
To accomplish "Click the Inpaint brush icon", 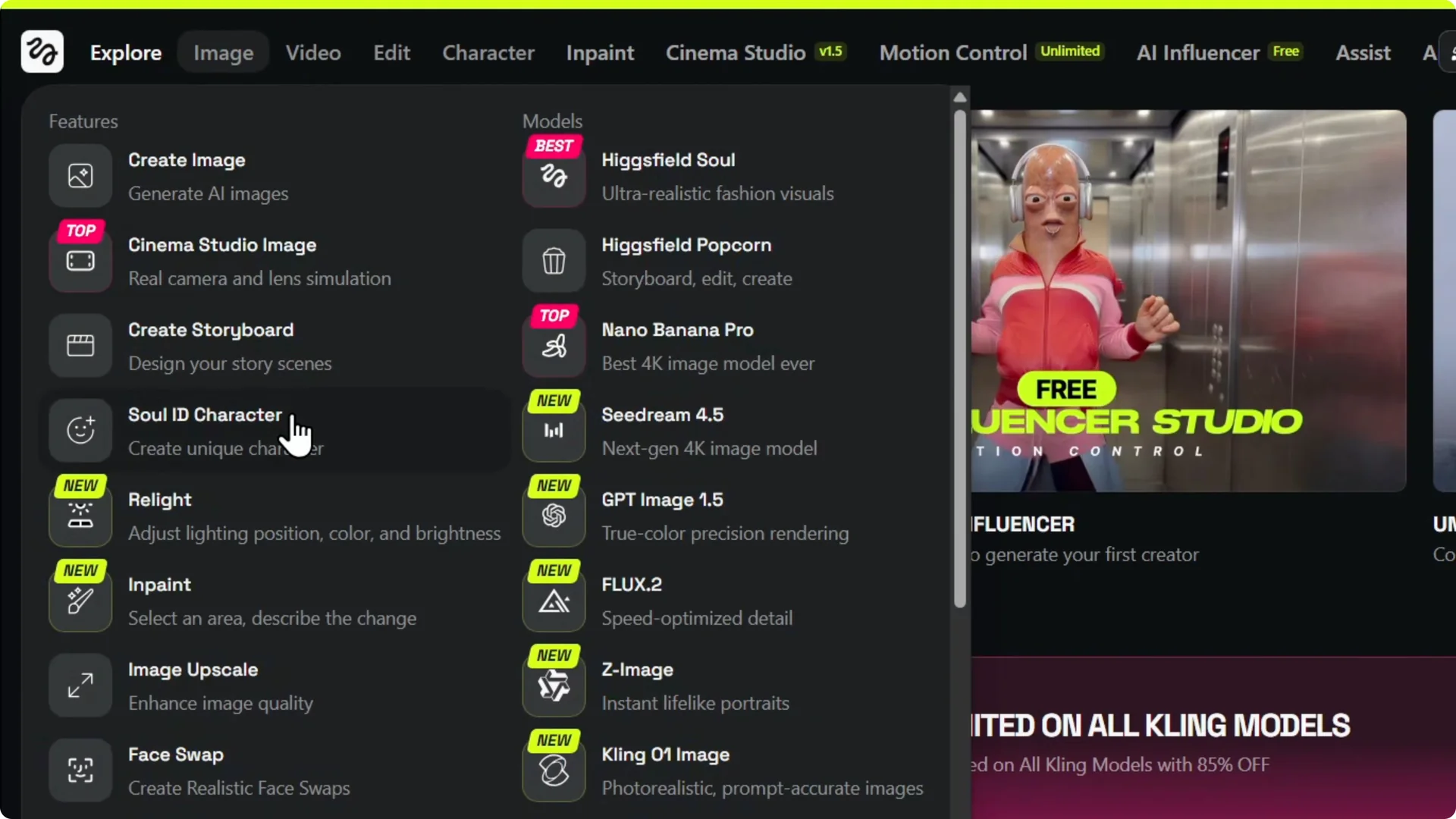I will [x=80, y=600].
